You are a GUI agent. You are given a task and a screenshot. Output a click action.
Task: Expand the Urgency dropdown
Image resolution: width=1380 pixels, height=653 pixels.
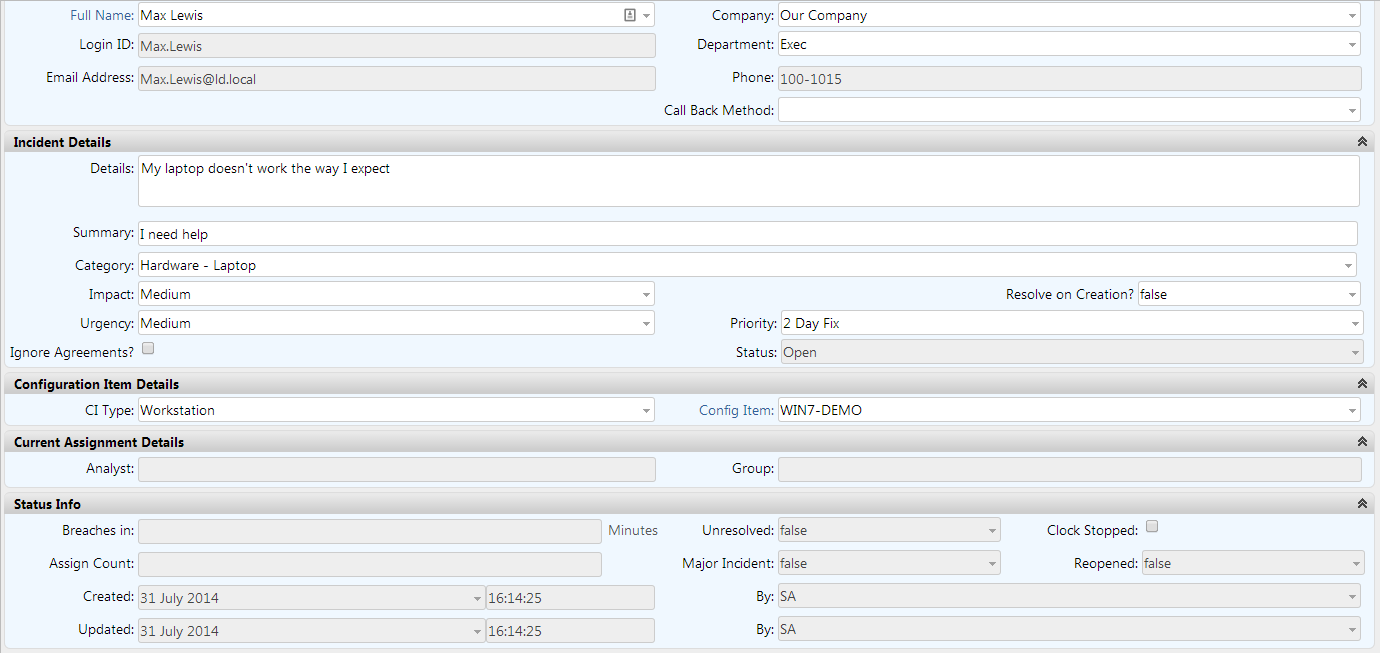click(x=646, y=324)
